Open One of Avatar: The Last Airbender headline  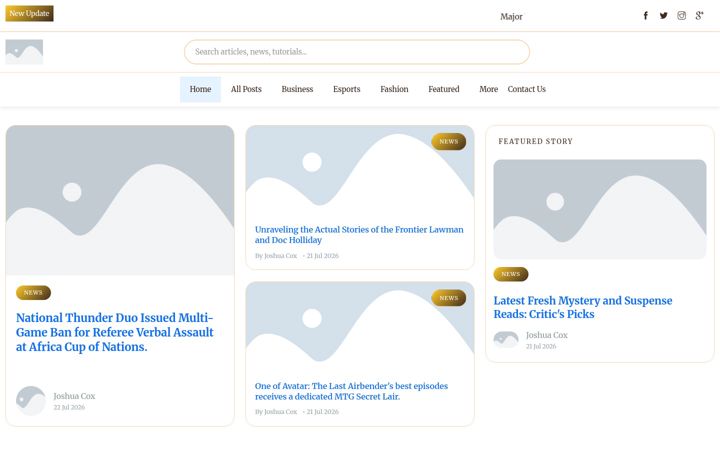point(351,391)
